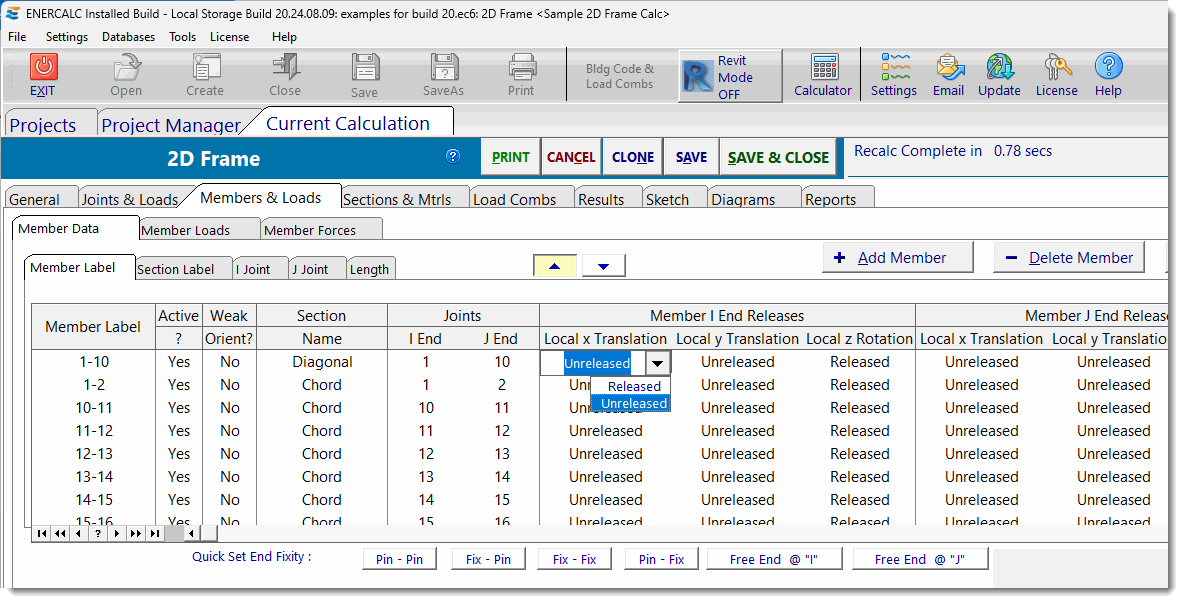The image size is (1183, 603).
Task: Expand the Local x Translation dropdown arrow
Action: tap(657, 363)
